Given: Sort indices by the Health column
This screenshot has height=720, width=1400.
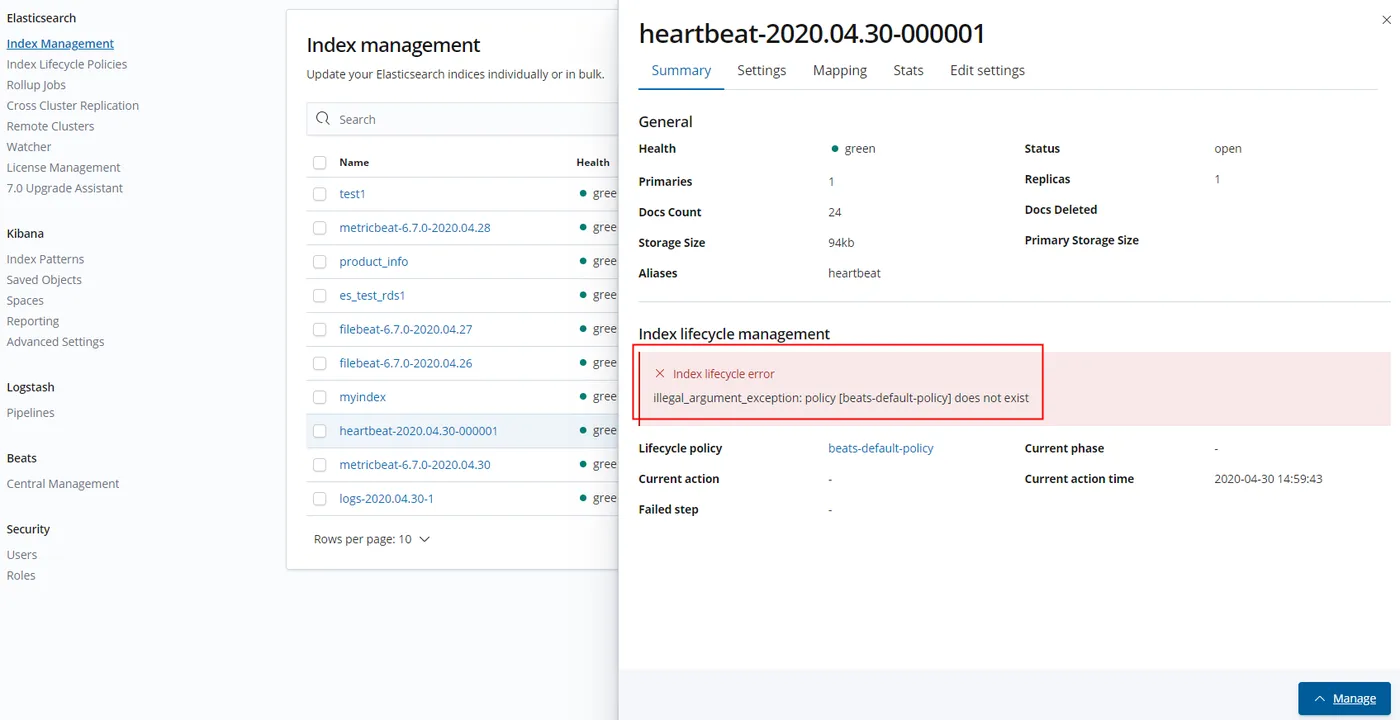Looking at the screenshot, I should [593, 162].
